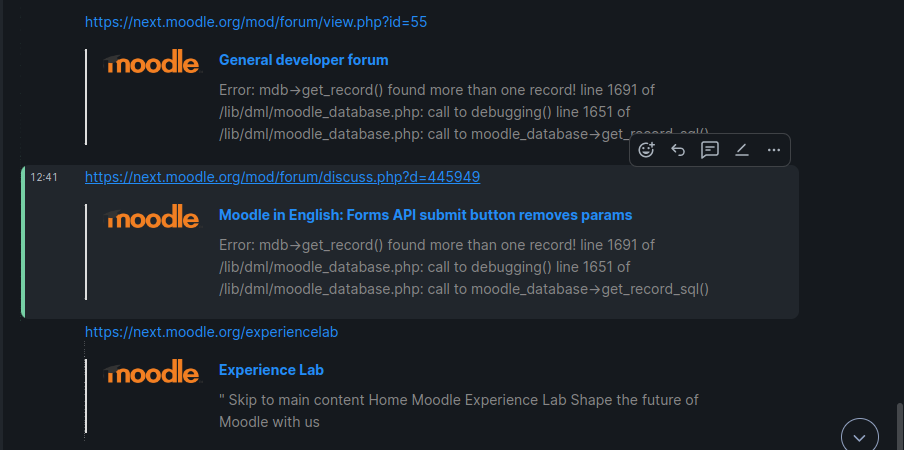Add emoji reaction to the message
The height and width of the screenshot is (450, 904).
[x=647, y=150]
